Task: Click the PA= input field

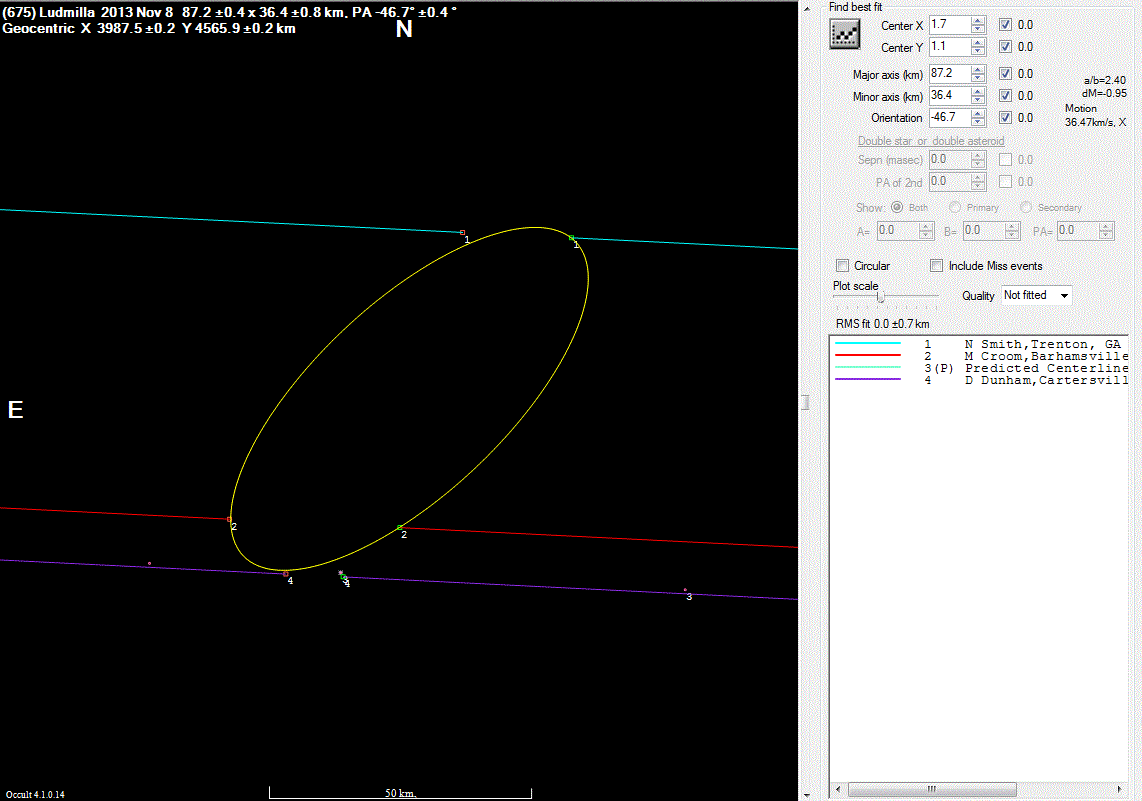Action: coord(1077,231)
